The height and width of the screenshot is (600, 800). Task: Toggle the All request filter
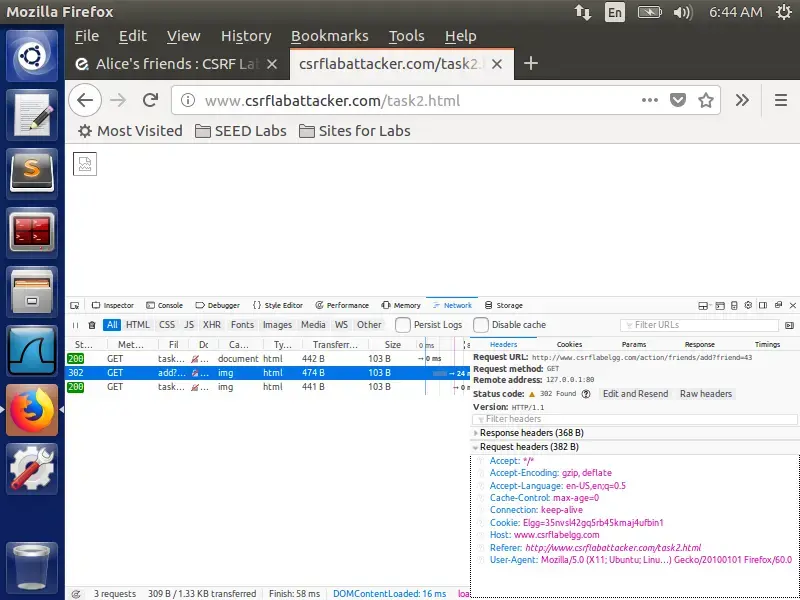(x=112, y=325)
